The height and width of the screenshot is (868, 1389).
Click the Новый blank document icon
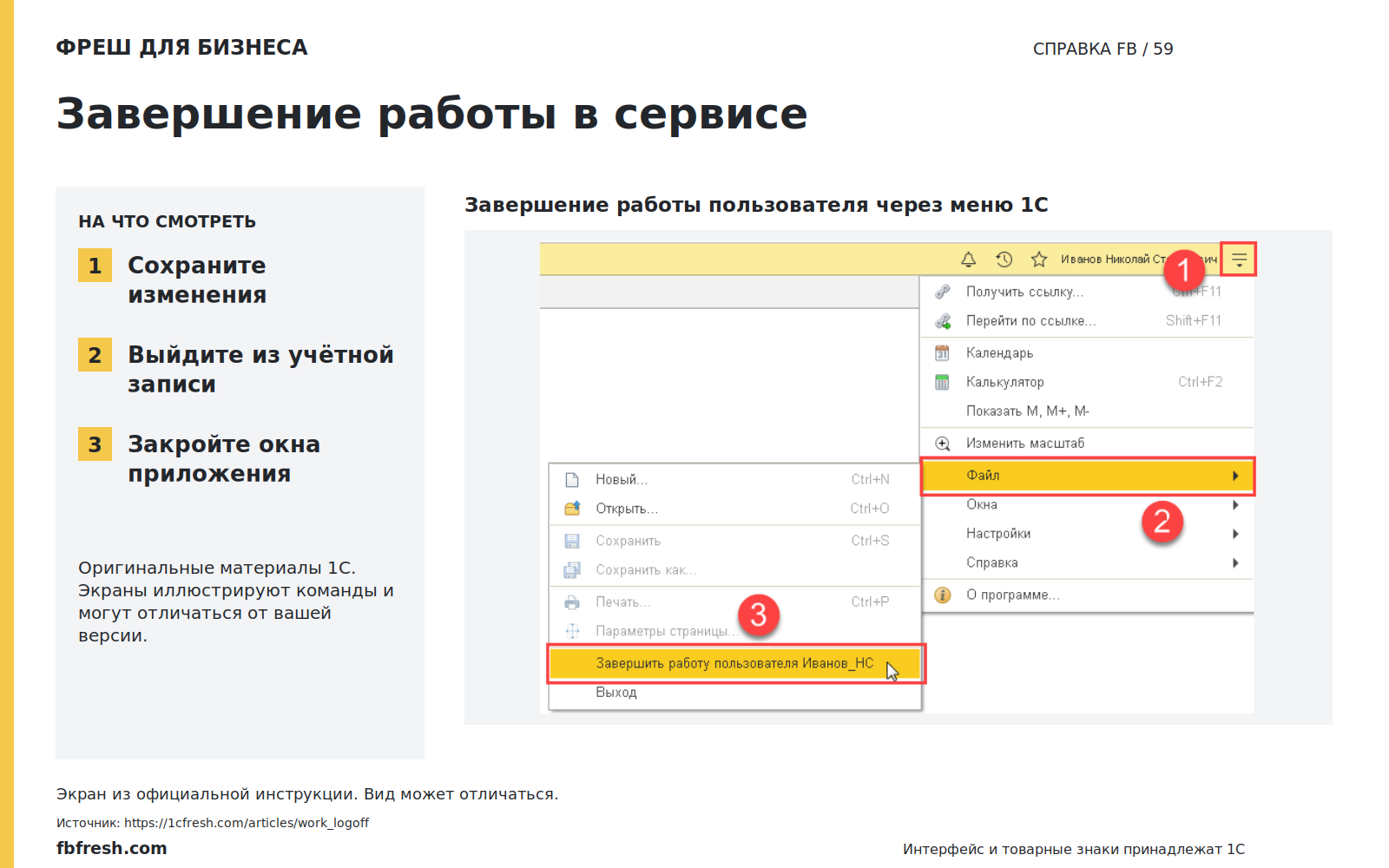572,479
